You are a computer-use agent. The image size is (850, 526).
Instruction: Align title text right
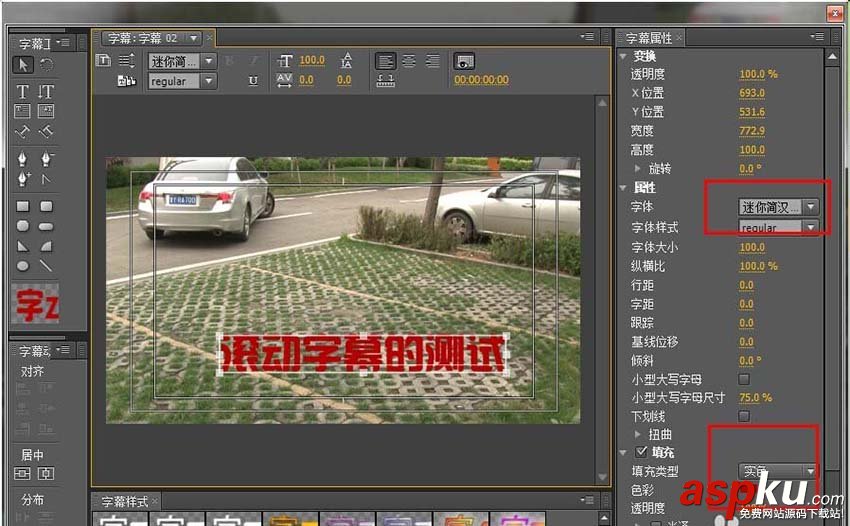click(433, 61)
